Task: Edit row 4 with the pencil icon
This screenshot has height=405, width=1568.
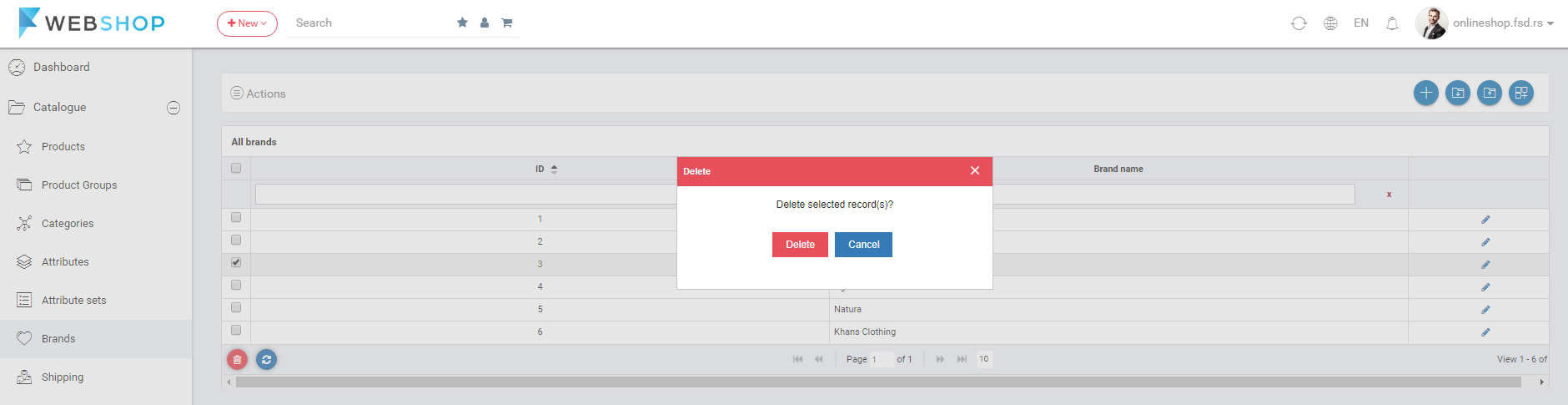Action: [x=1485, y=287]
